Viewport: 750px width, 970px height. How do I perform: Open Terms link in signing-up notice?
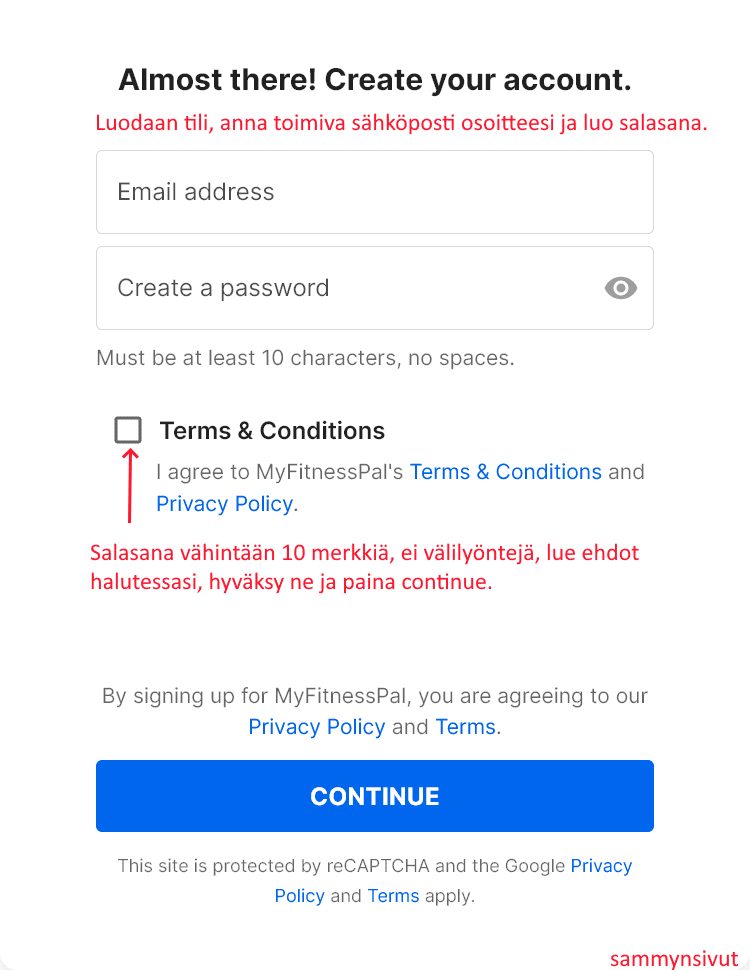(465, 727)
